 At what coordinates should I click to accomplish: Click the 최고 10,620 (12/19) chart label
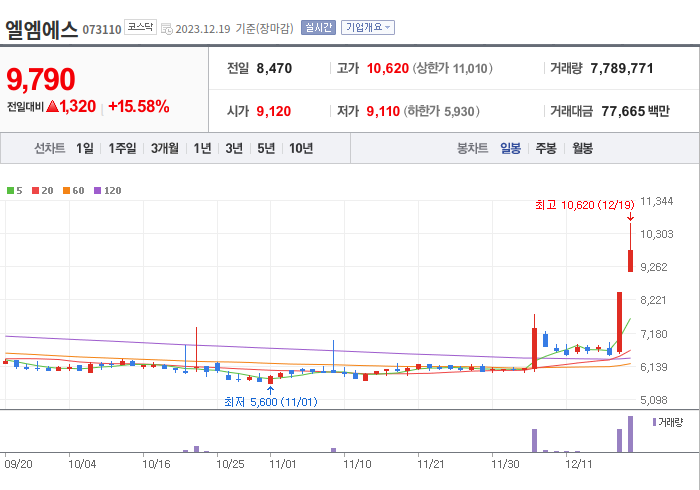(584, 205)
